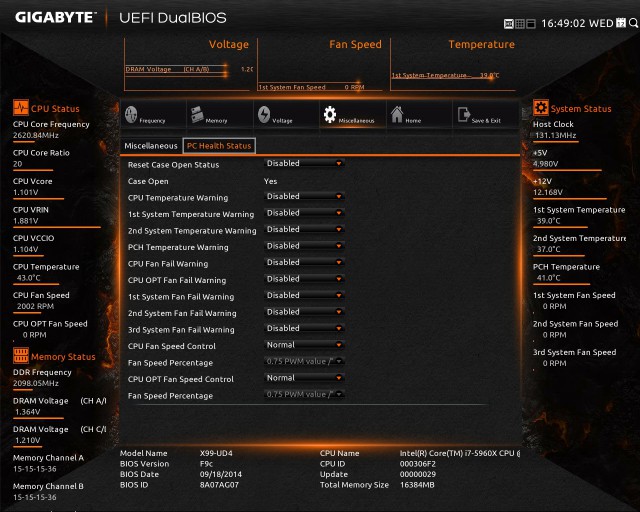Click CPU ID value 000306F2
Viewport: 640px width, 512px height.
click(418, 464)
